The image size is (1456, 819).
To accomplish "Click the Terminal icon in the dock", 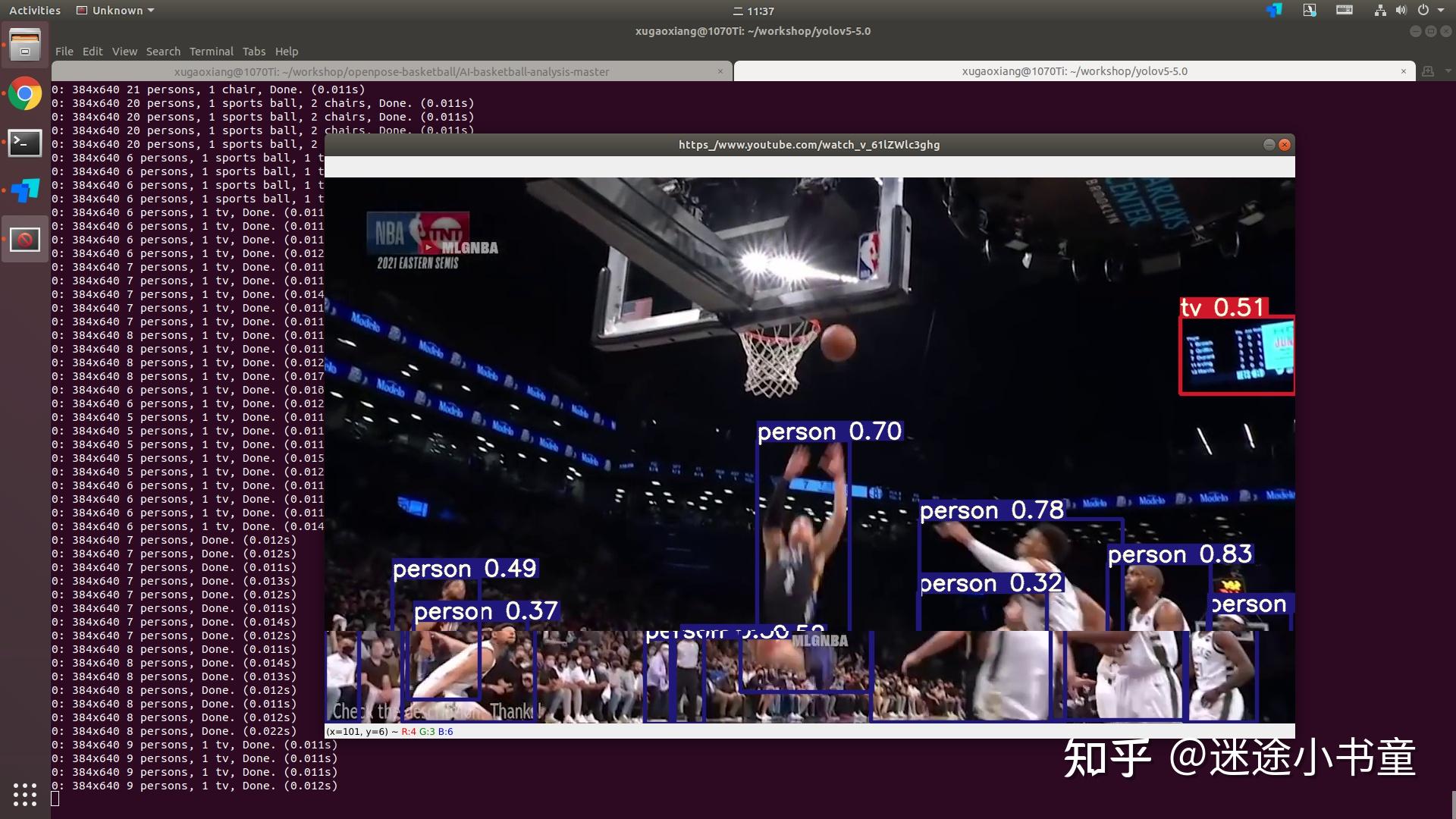I will (25, 143).
